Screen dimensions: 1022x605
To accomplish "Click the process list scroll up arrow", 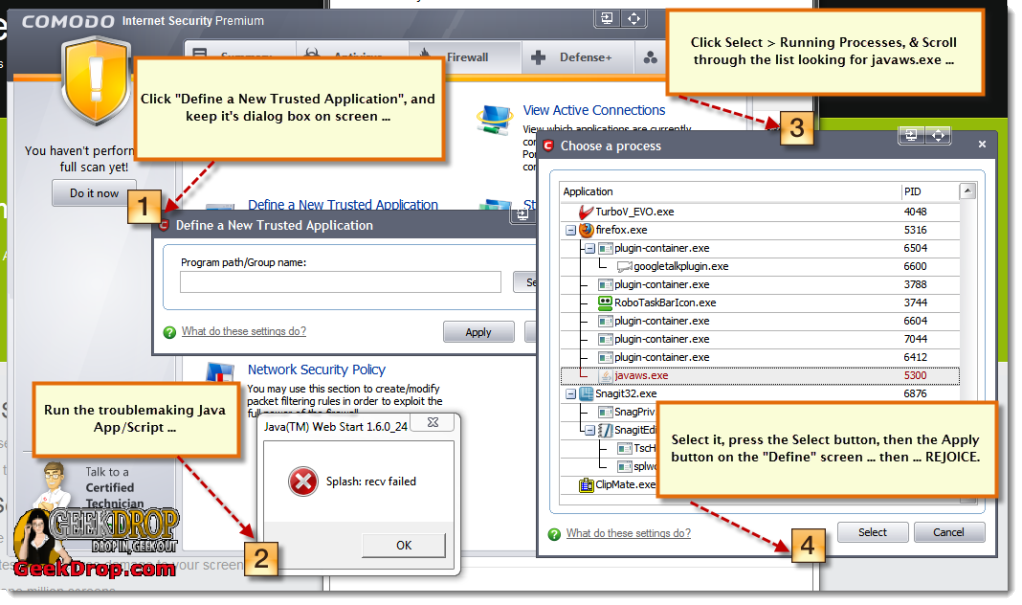I will tap(968, 192).
